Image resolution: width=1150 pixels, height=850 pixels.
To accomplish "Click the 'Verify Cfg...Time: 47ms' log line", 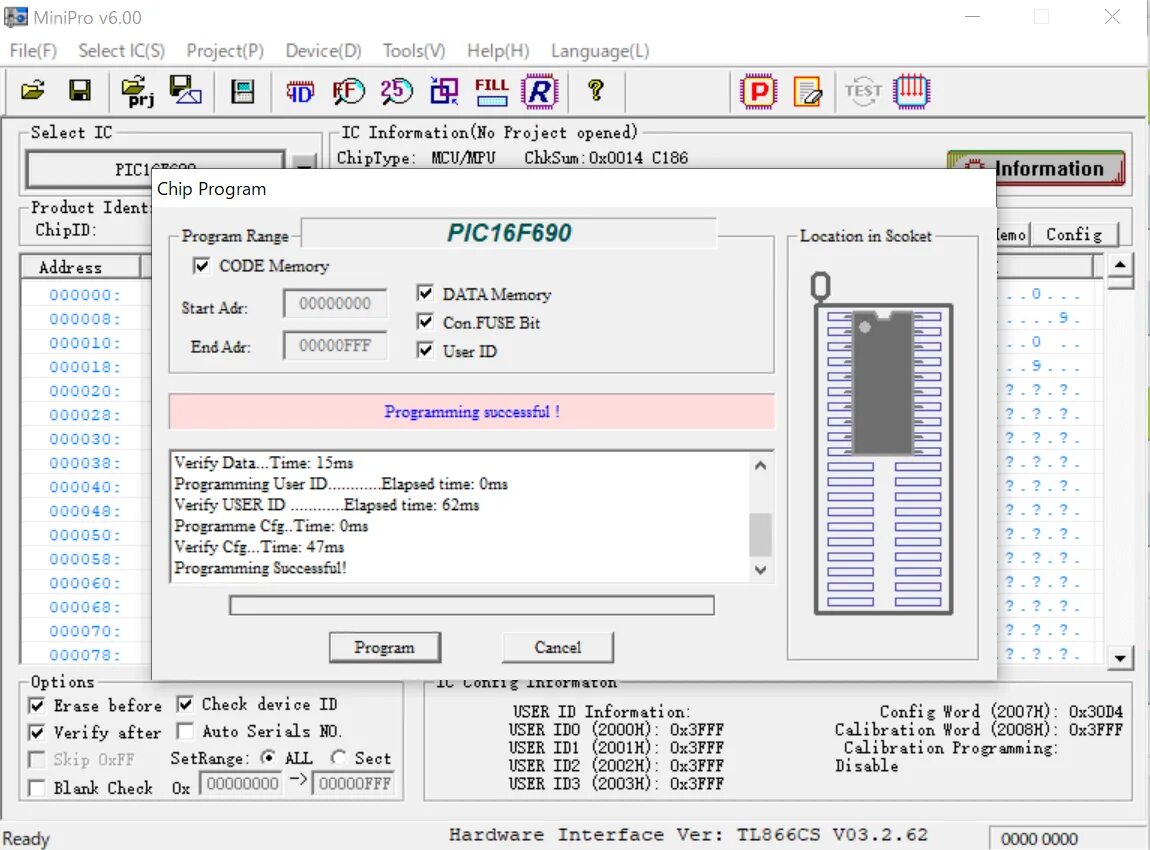I will pos(260,546).
